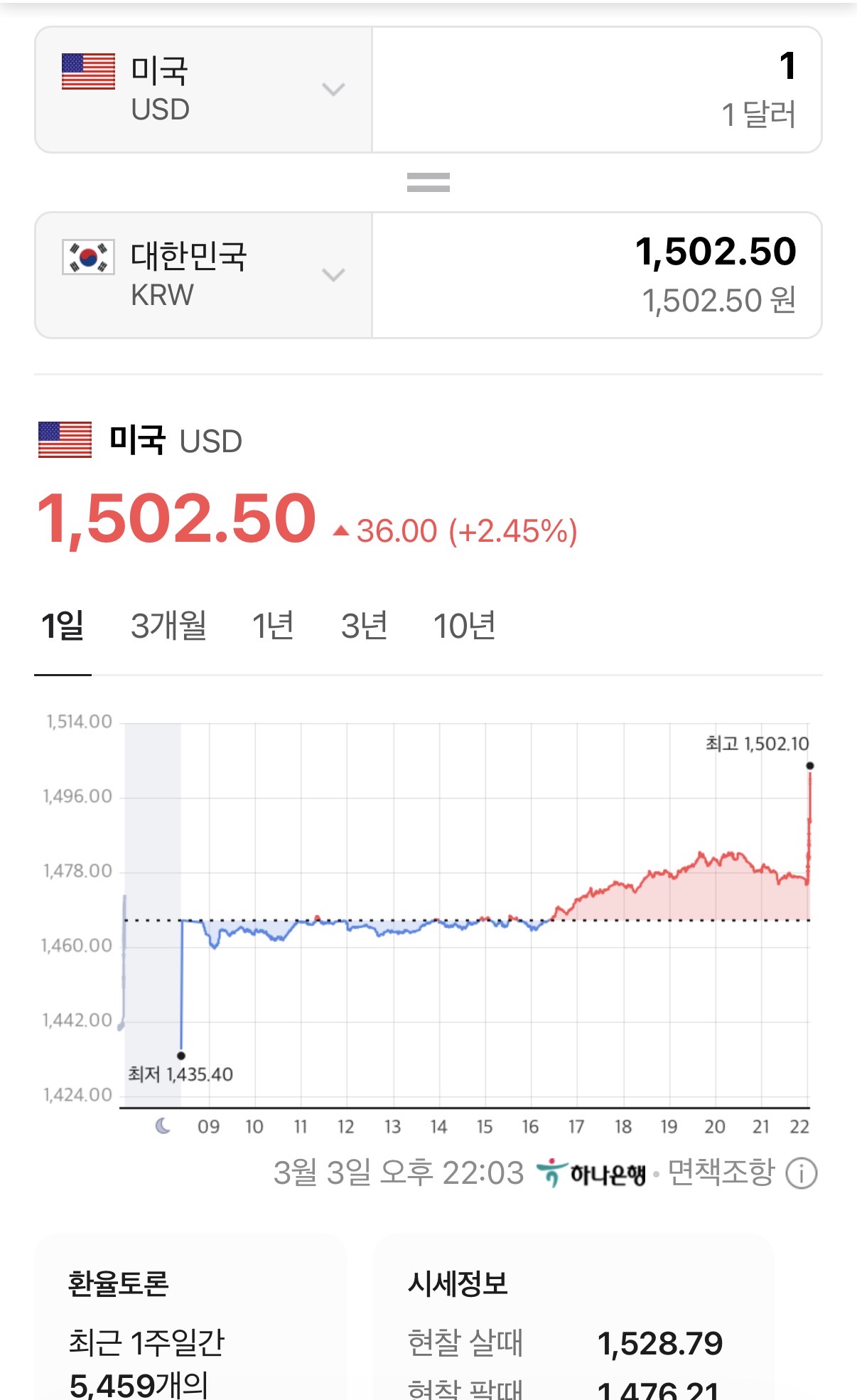Select the 1일 chart period tab
Viewport: 857px width, 1400px height.
[x=63, y=626]
